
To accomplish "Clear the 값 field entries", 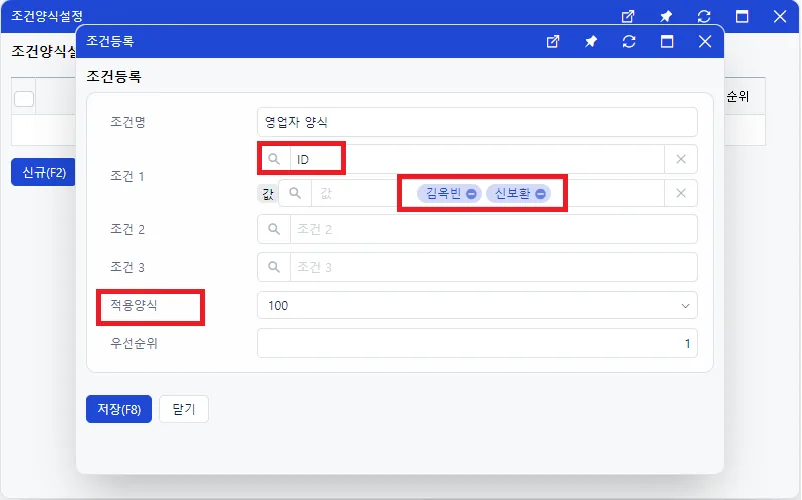I will pos(681,193).
